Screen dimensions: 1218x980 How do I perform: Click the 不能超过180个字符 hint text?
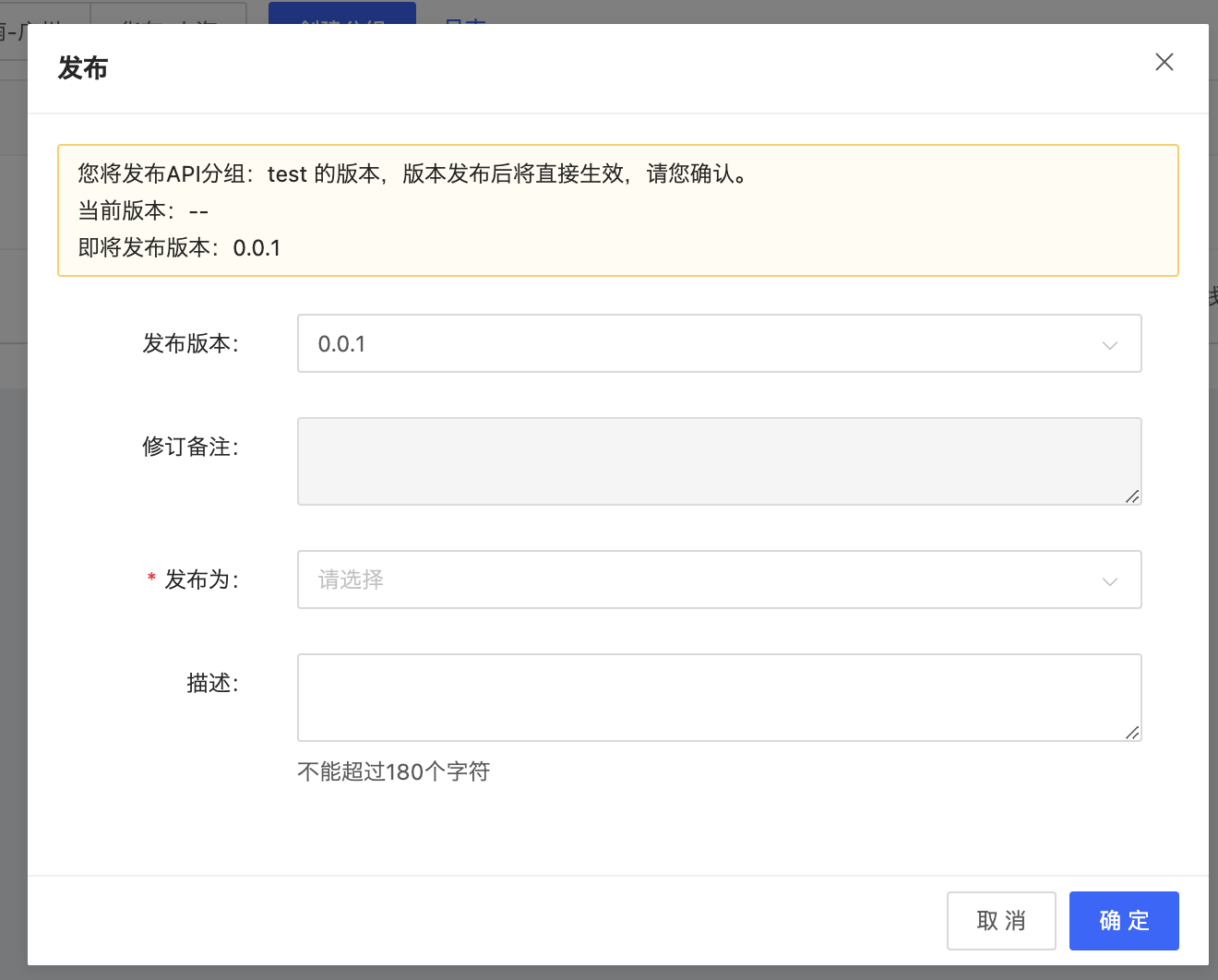coord(394,771)
